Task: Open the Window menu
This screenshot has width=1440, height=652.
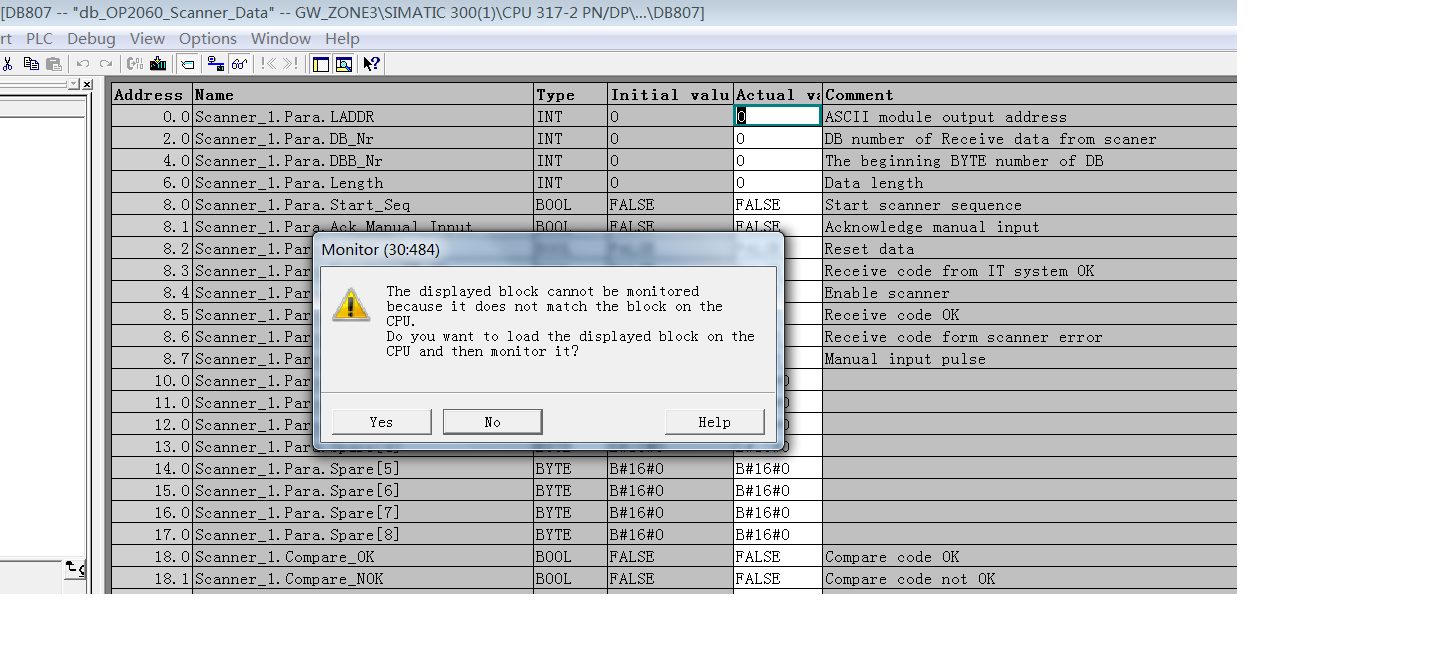Action: pyautogui.click(x=281, y=39)
